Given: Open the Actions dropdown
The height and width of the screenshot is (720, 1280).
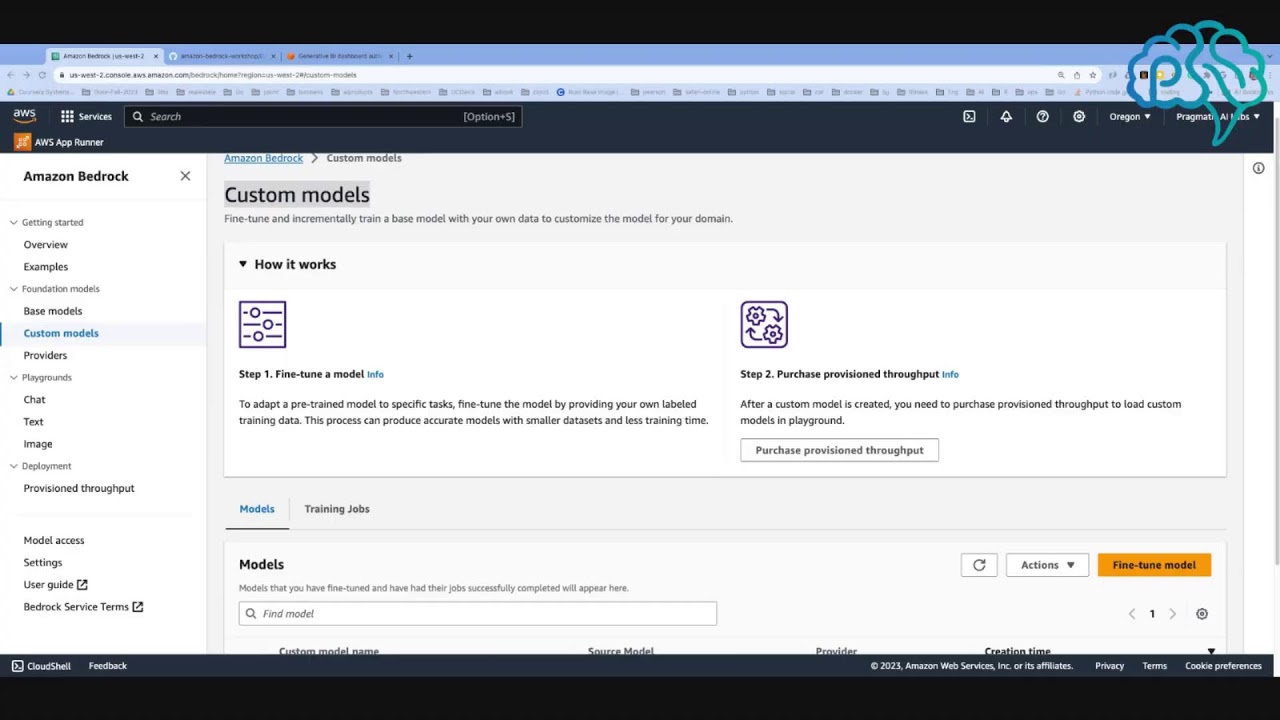Looking at the screenshot, I should [x=1047, y=565].
